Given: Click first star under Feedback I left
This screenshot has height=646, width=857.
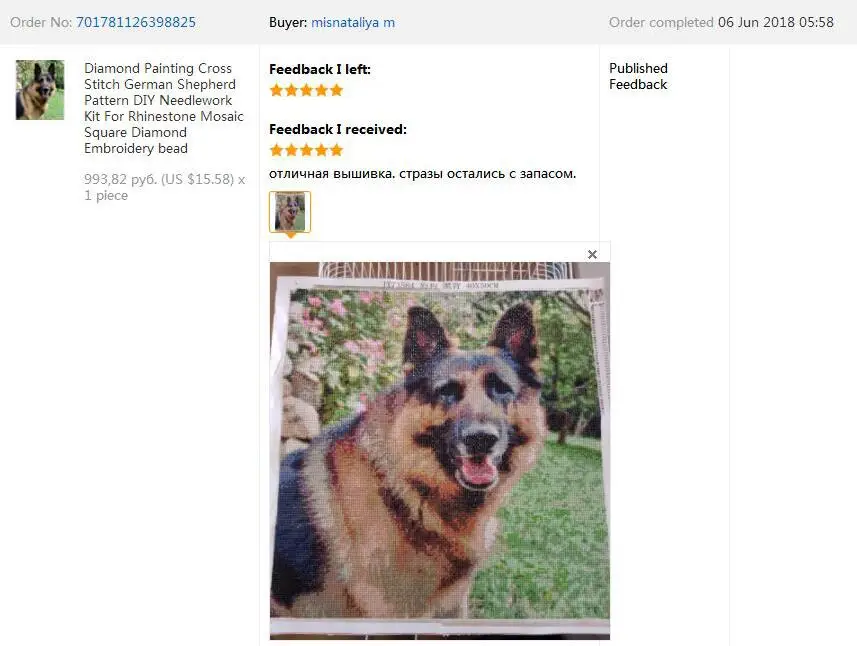Looking at the screenshot, I should [x=277, y=90].
